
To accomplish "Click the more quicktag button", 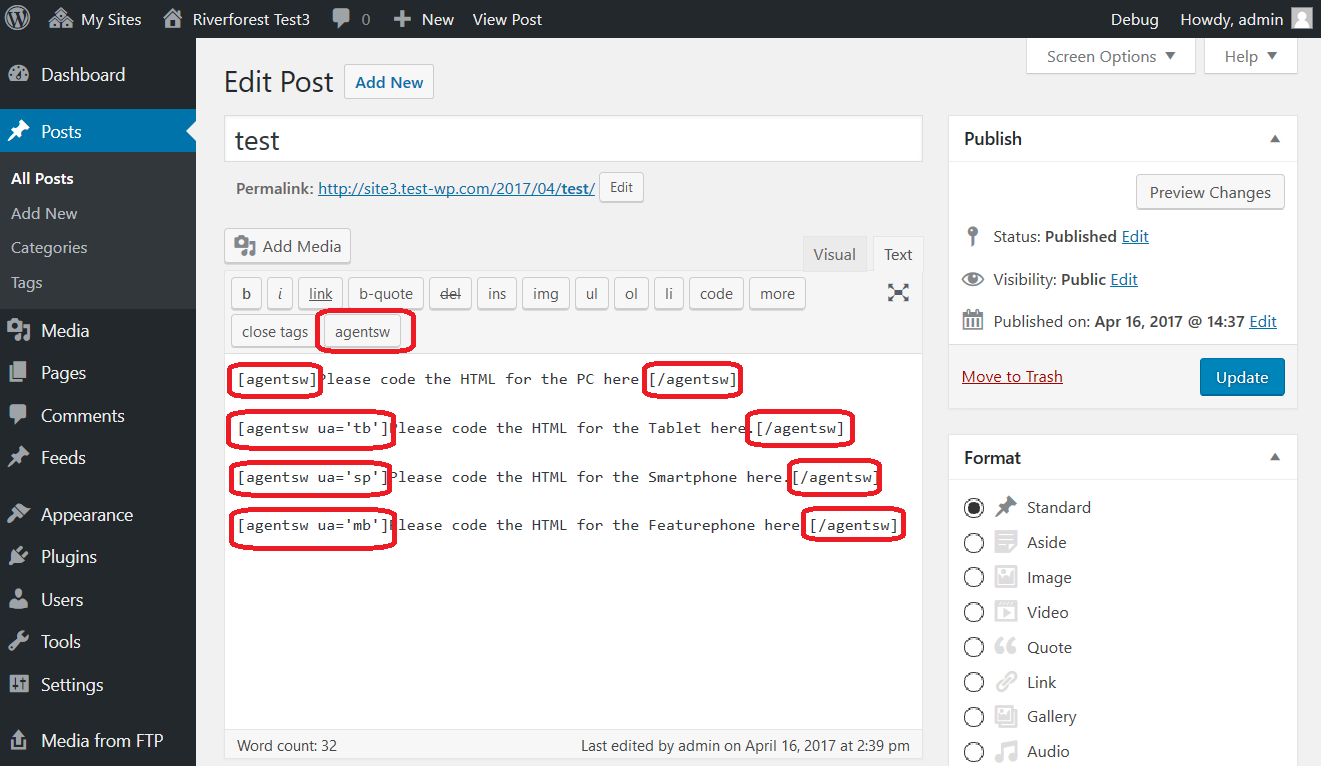I will 777,294.
